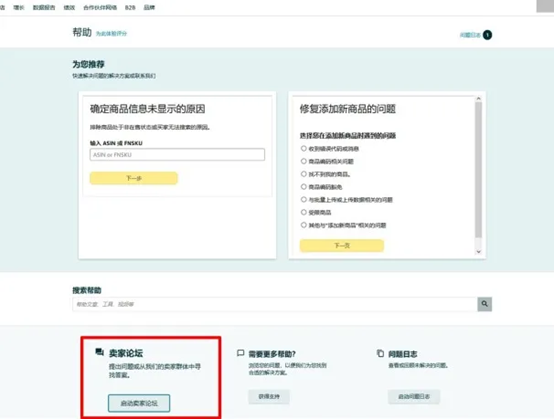Click the recommendation card vertical scrollbar
This screenshot has height=419, width=554.
pos(478,170)
